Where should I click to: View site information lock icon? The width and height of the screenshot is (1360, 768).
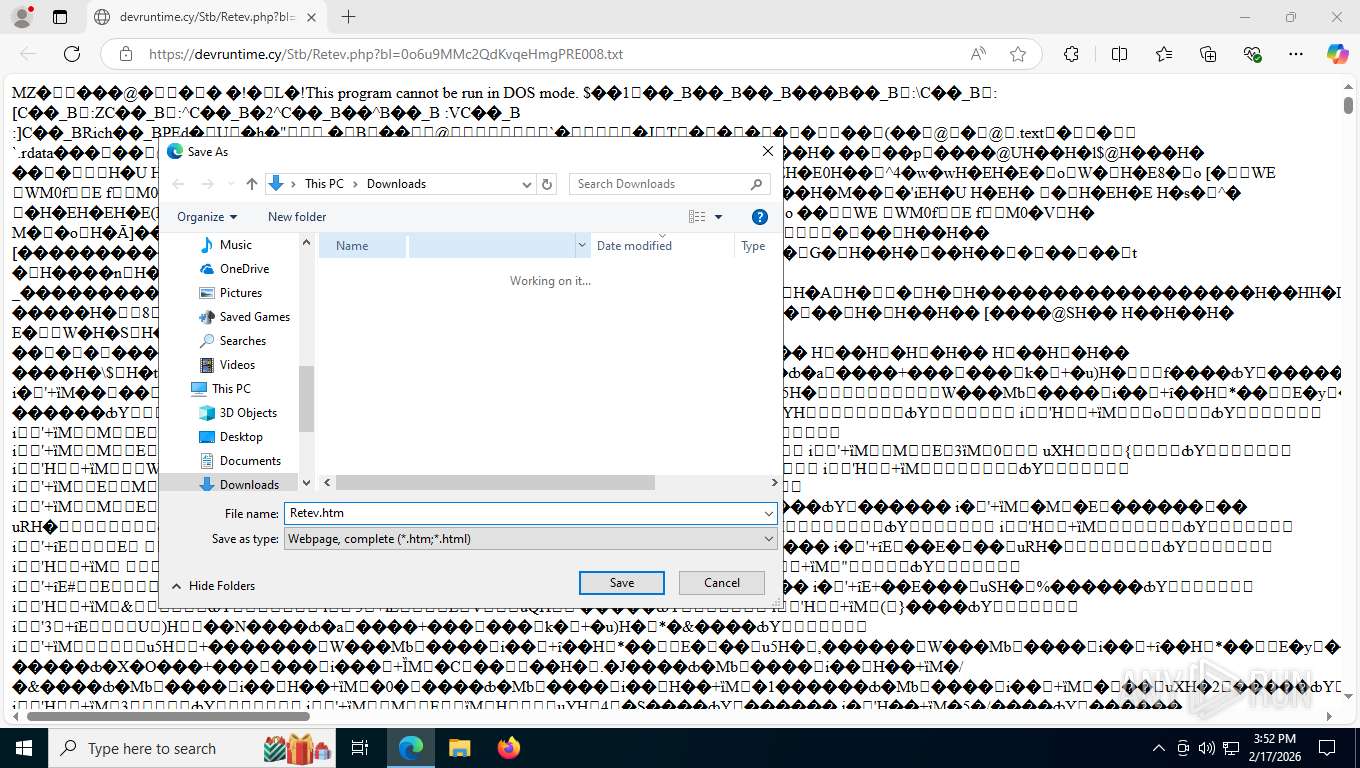(x=125, y=54)
